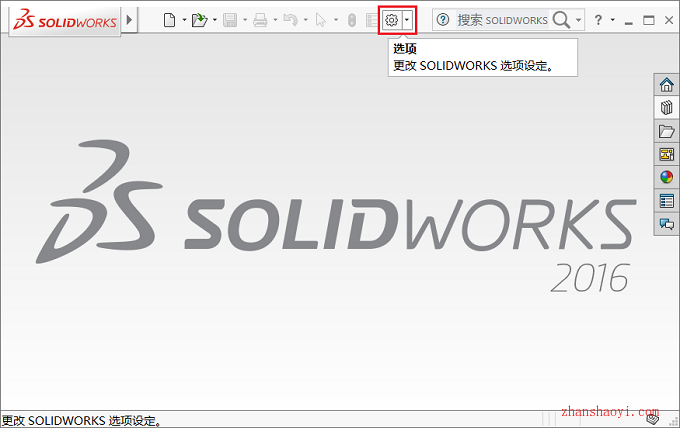Expand the Options dropdown arrow

[x=407, y=20]
